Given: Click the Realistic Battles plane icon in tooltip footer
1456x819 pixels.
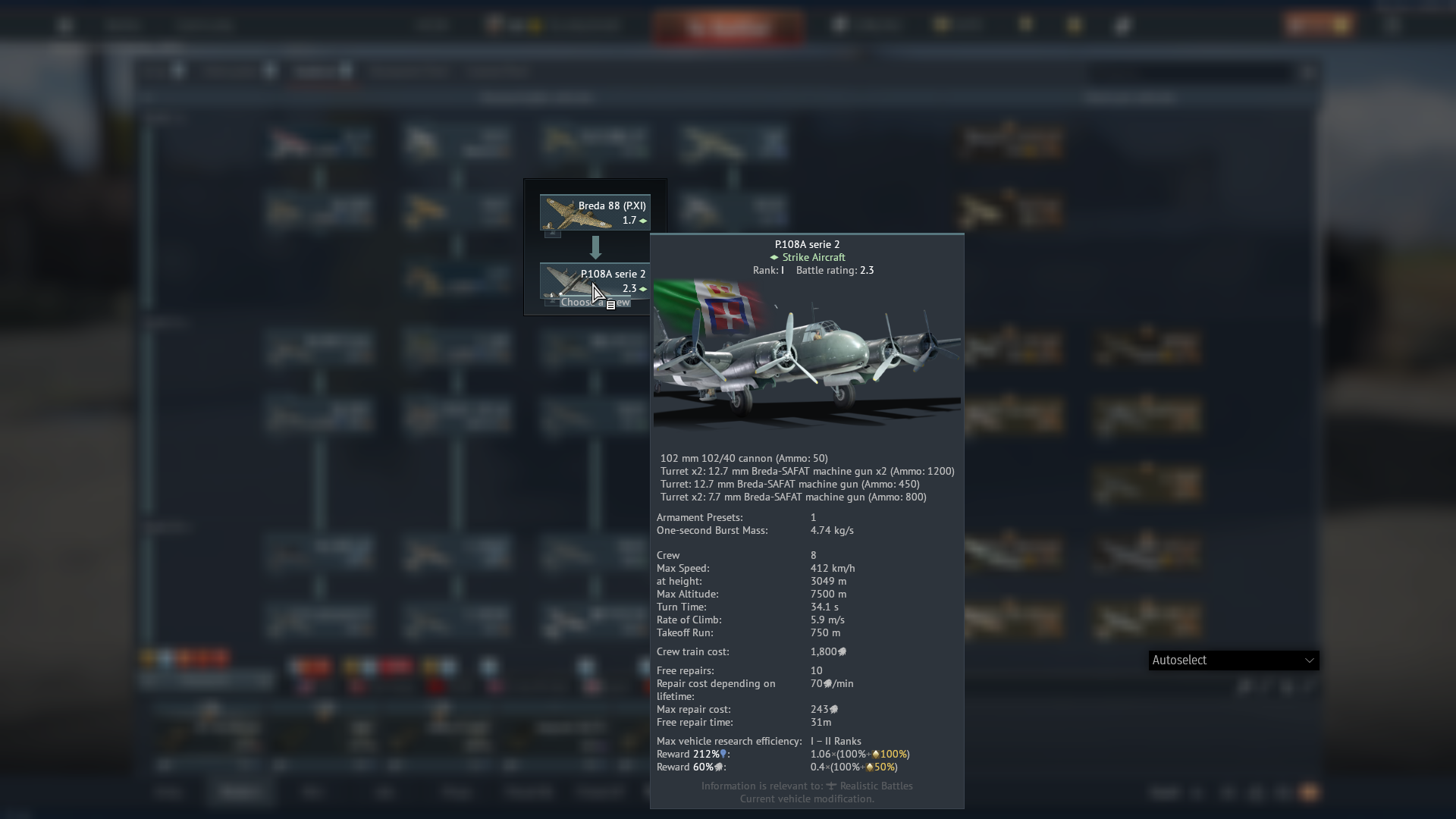Looking at the screenshot, I should (x=831, y=786).
